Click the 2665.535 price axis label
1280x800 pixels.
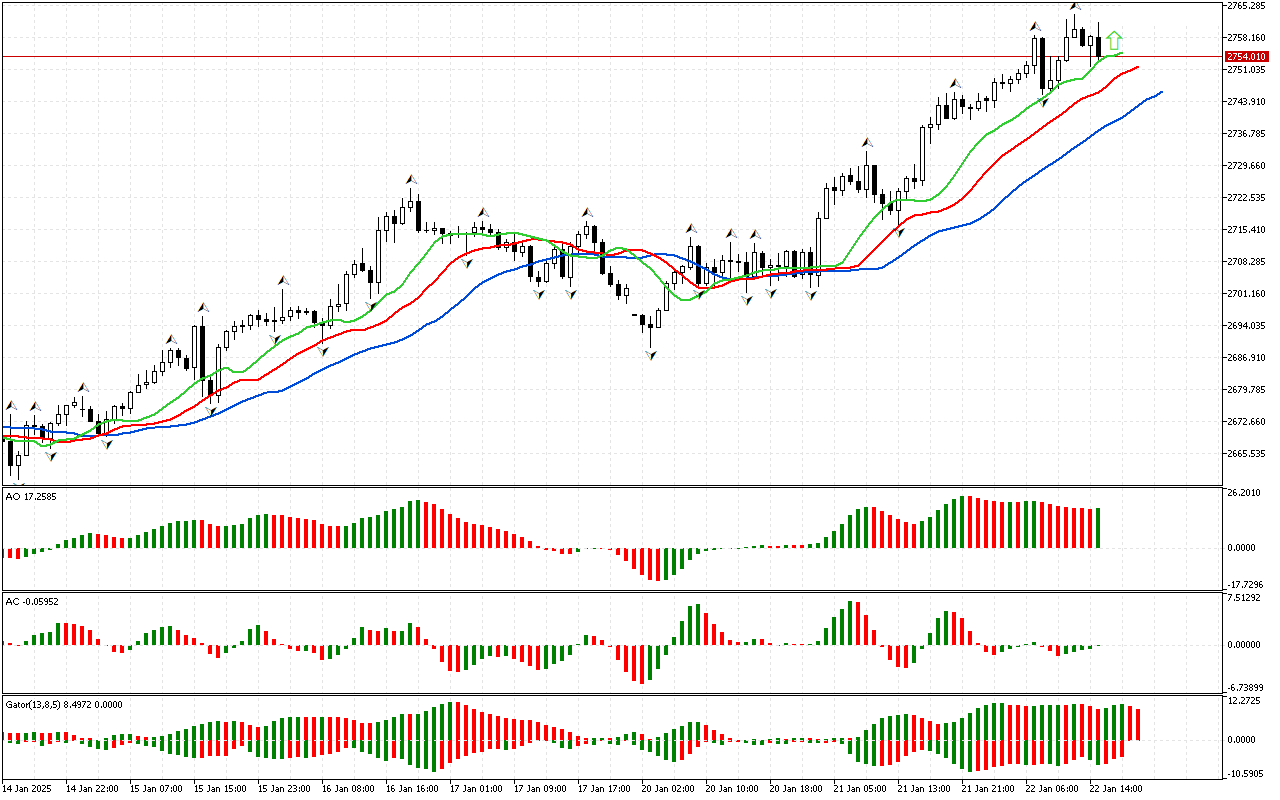pos(1246,454)
